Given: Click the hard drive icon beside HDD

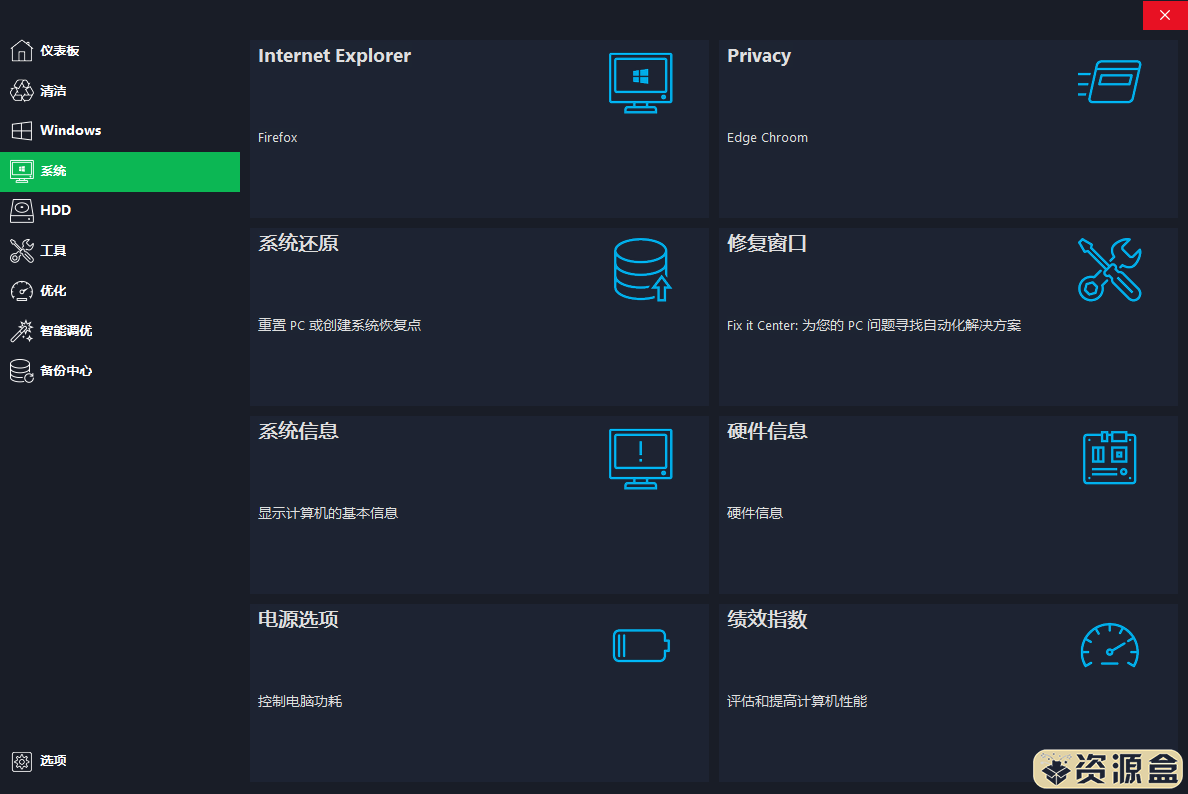Looking at the screenshot, I should (x=21, y=211).
